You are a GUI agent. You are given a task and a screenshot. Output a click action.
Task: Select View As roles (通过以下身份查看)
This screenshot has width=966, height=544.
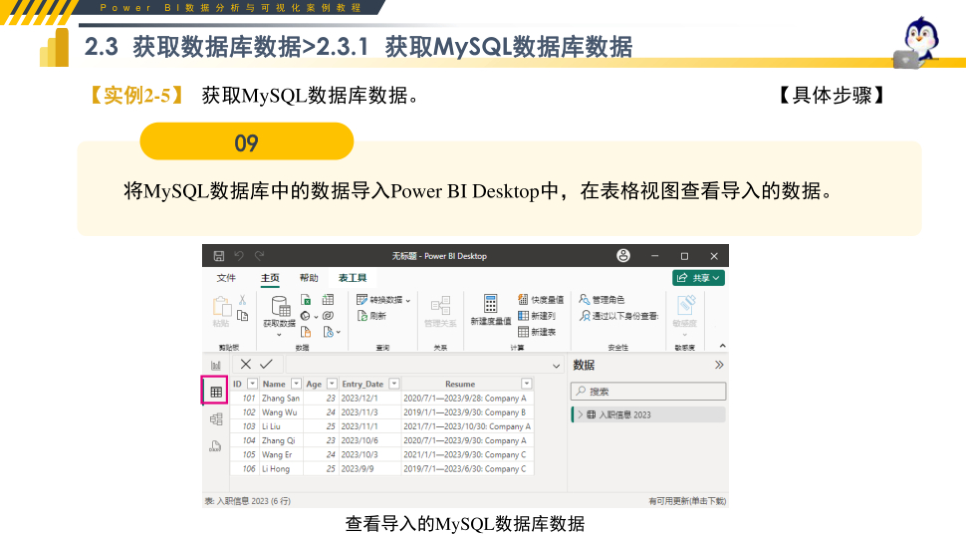(618, 316)
